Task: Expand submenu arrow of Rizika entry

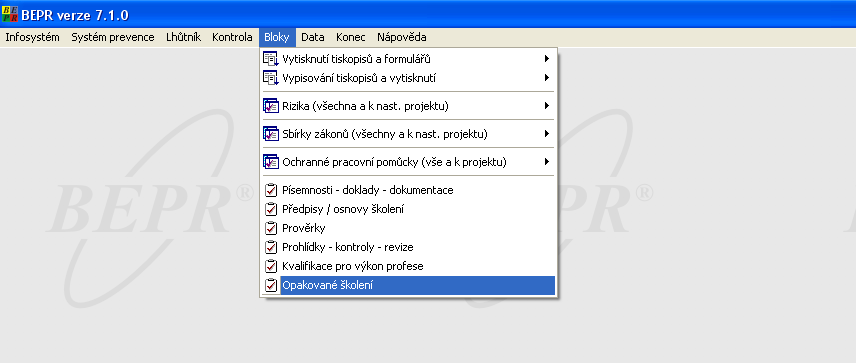Action: click(546, 106)
